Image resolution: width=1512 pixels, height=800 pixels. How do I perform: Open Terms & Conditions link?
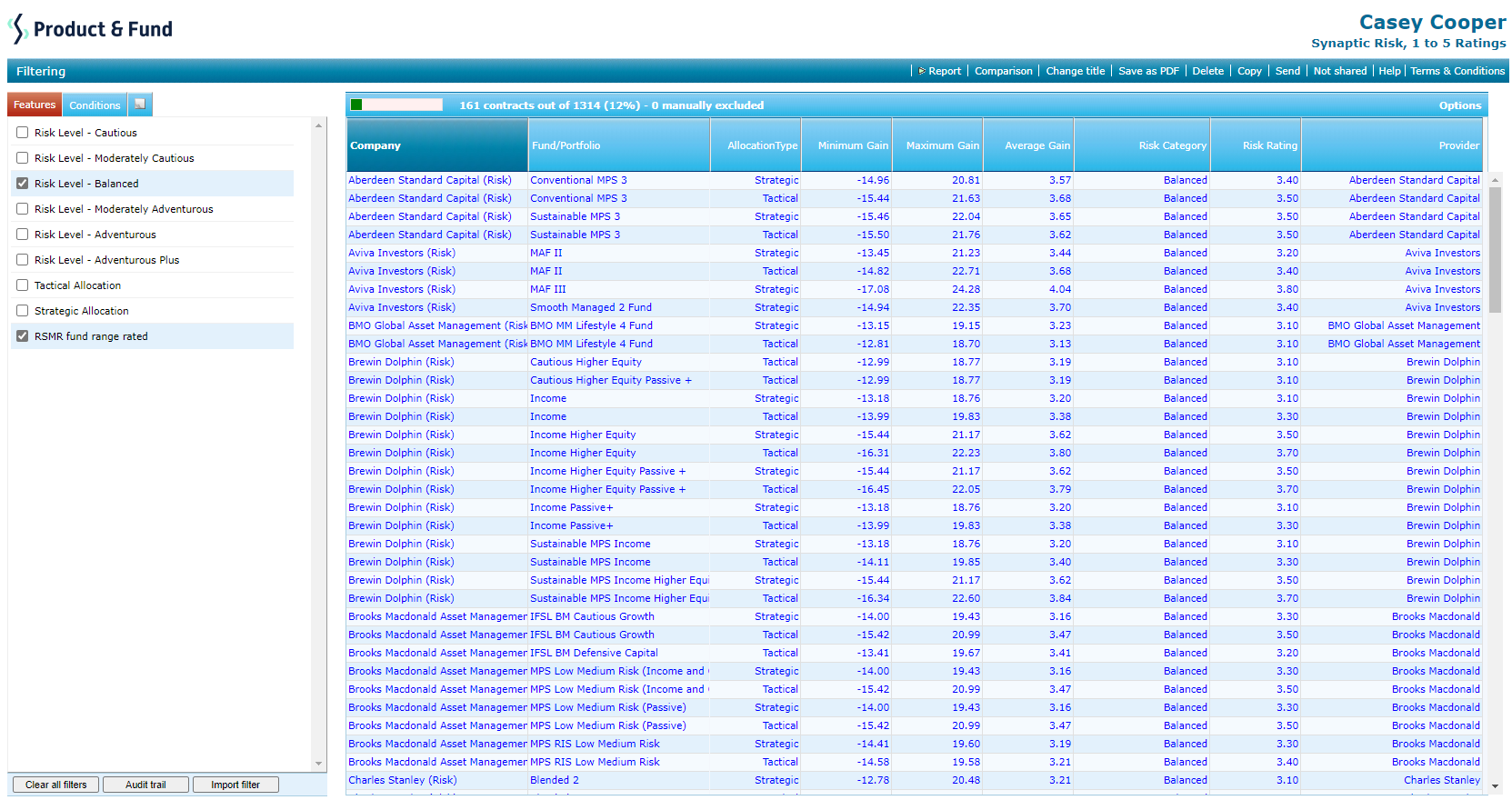(x=1457, y=71)
